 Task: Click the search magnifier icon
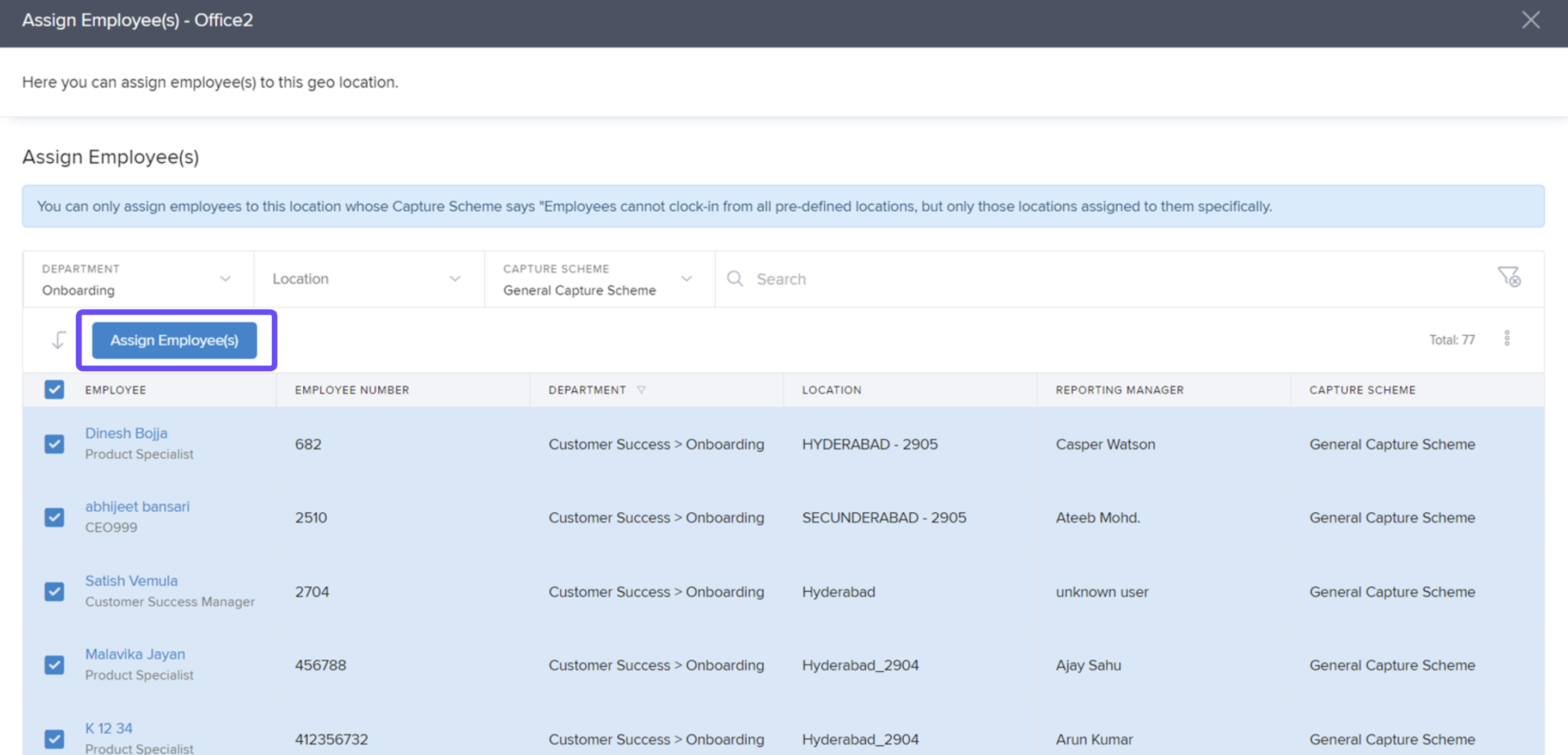coord(734,279)
